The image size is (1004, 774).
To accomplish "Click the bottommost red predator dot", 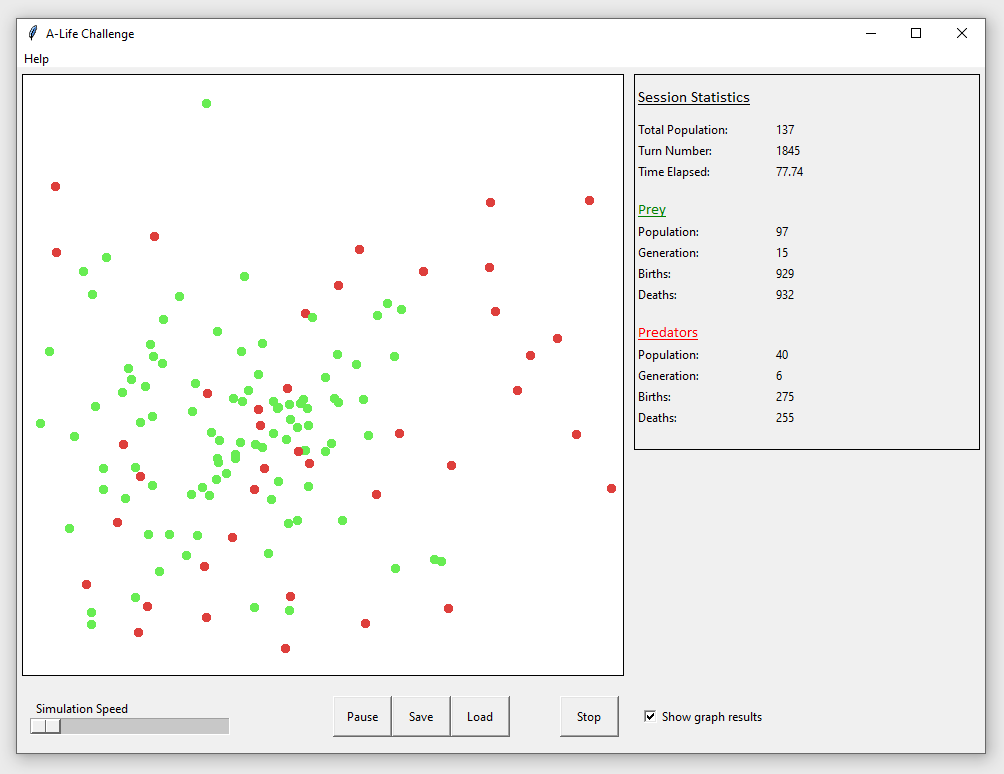I will click(285, 648).
